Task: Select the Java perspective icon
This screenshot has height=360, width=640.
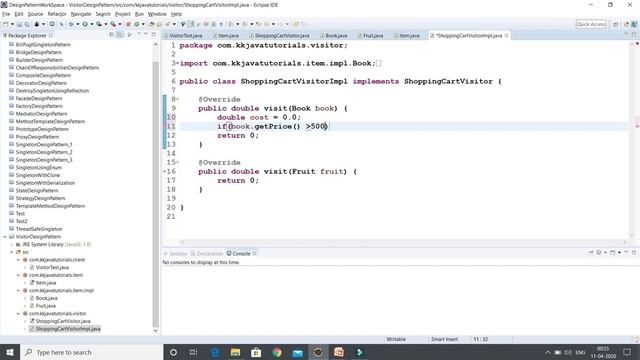Action: [x=626, y=24]
